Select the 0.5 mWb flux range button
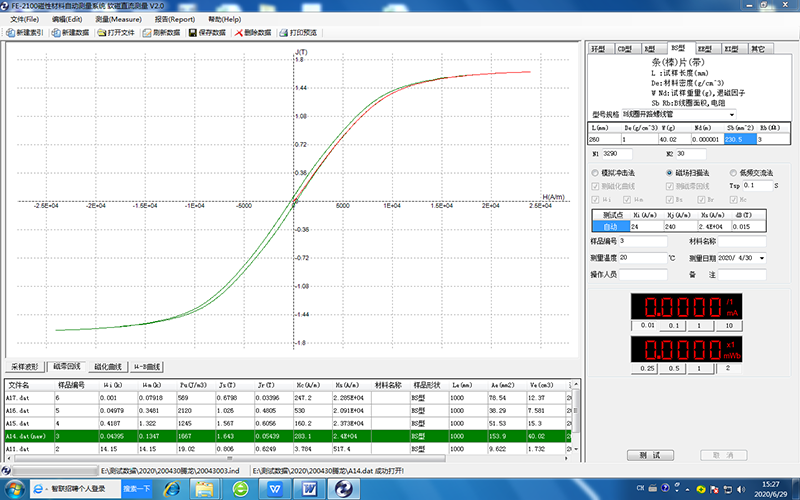The image size is (800, 500). (674, 368)
